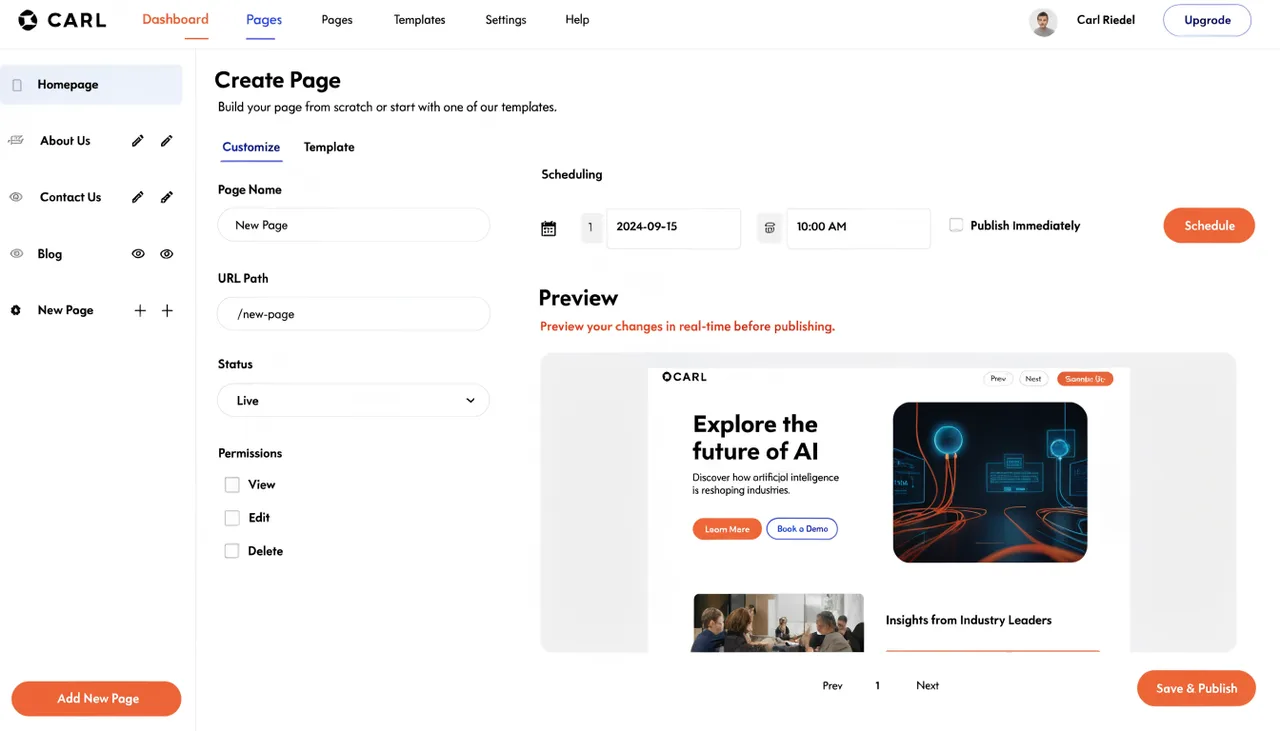
Task: Click the gray icon left of About Us
Action: [x=16, y=141]
